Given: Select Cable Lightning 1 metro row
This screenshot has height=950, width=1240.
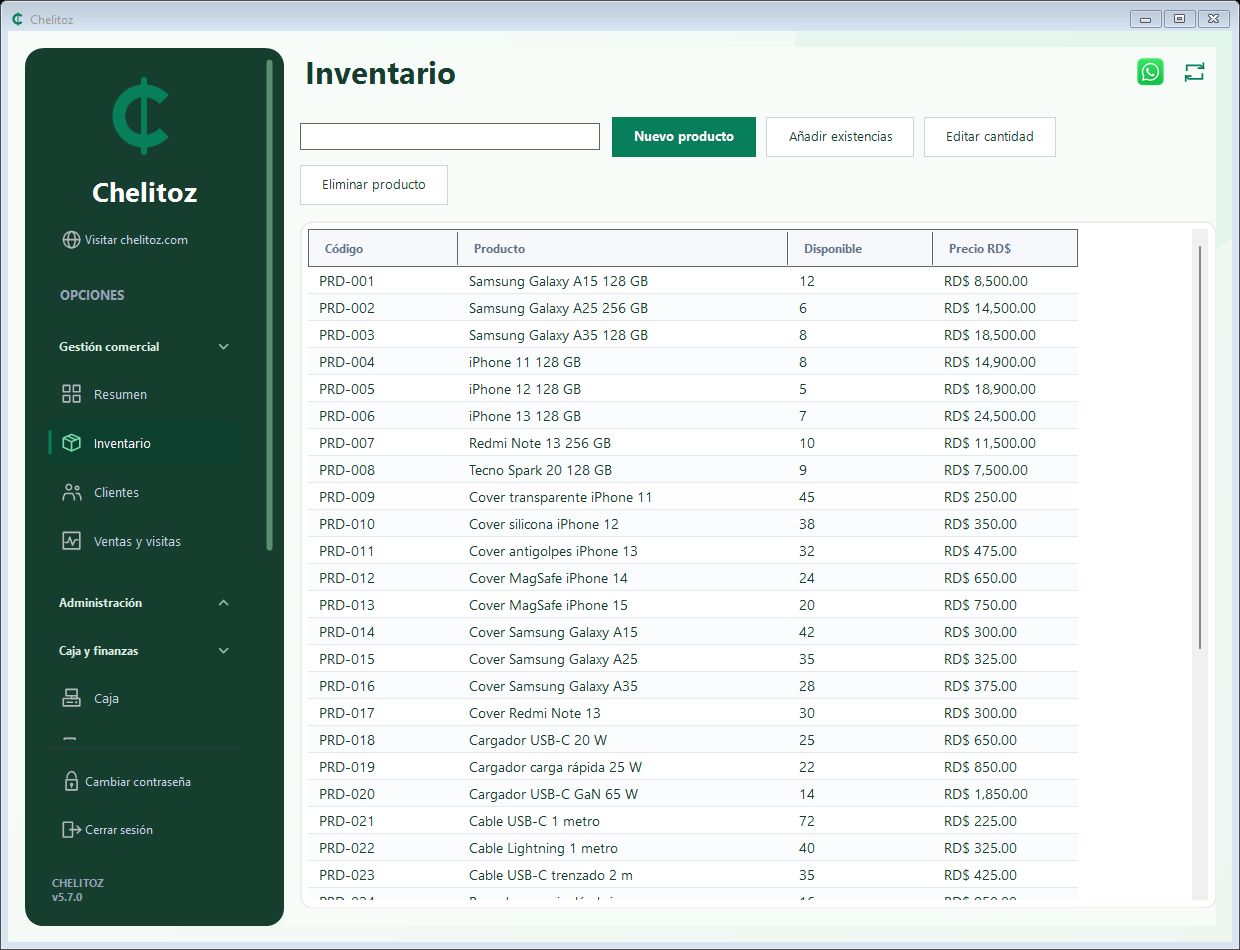Looking at the screenshot, I should 693,848.
